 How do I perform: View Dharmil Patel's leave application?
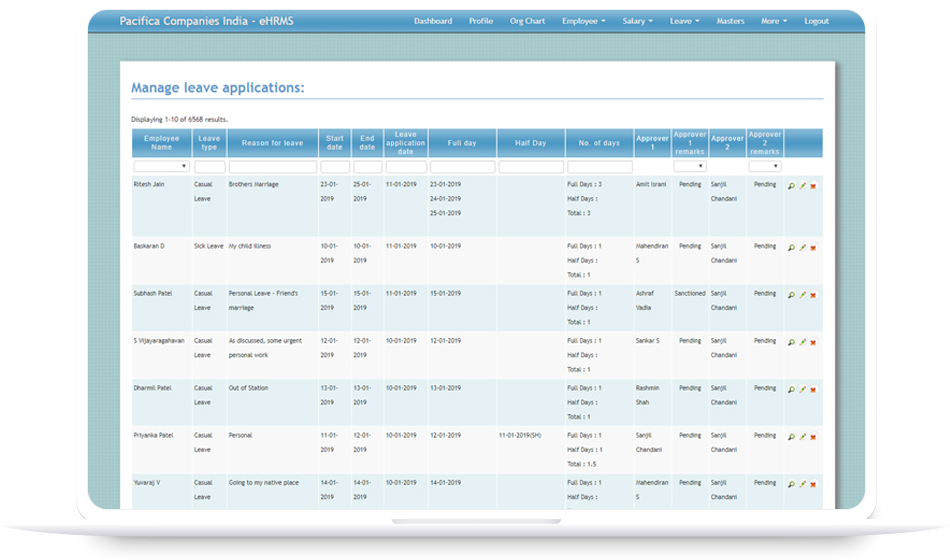click(791, 390)
